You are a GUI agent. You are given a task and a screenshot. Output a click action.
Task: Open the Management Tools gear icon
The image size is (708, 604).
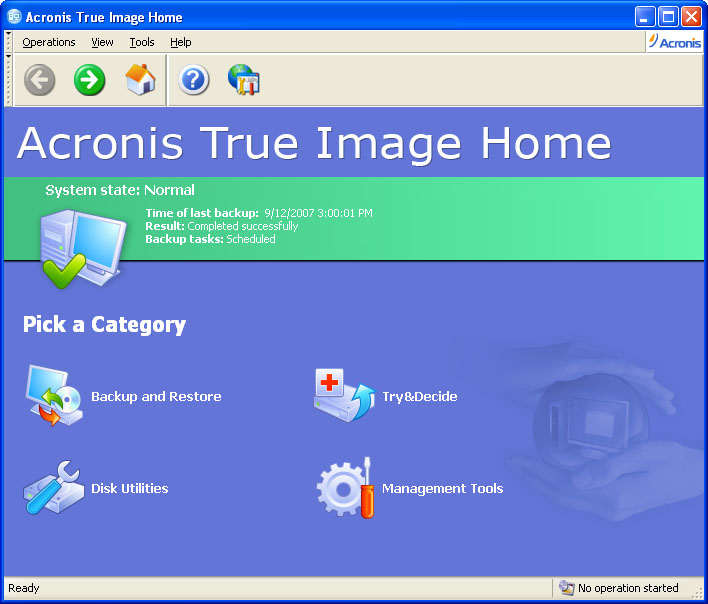click(x=345, y=488)
